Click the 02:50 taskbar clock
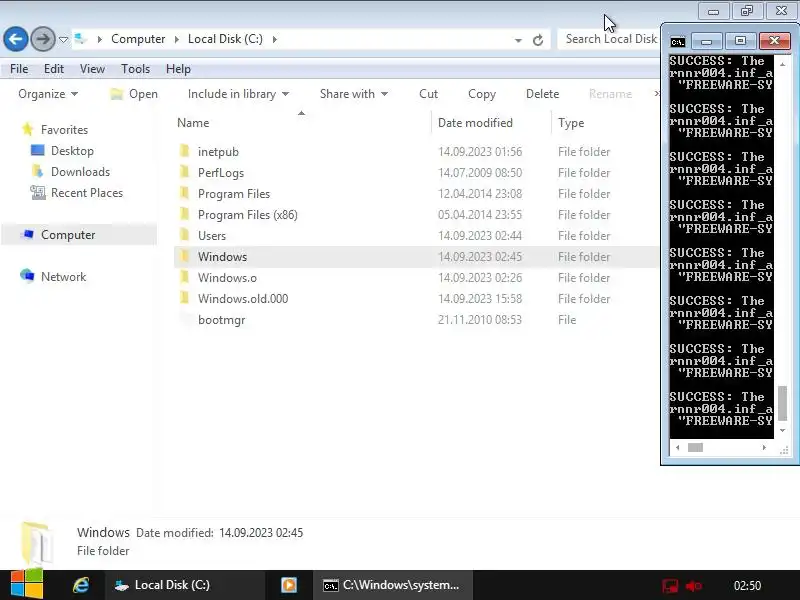The width and height of the screenshot is (800, 600). point(747,586)
